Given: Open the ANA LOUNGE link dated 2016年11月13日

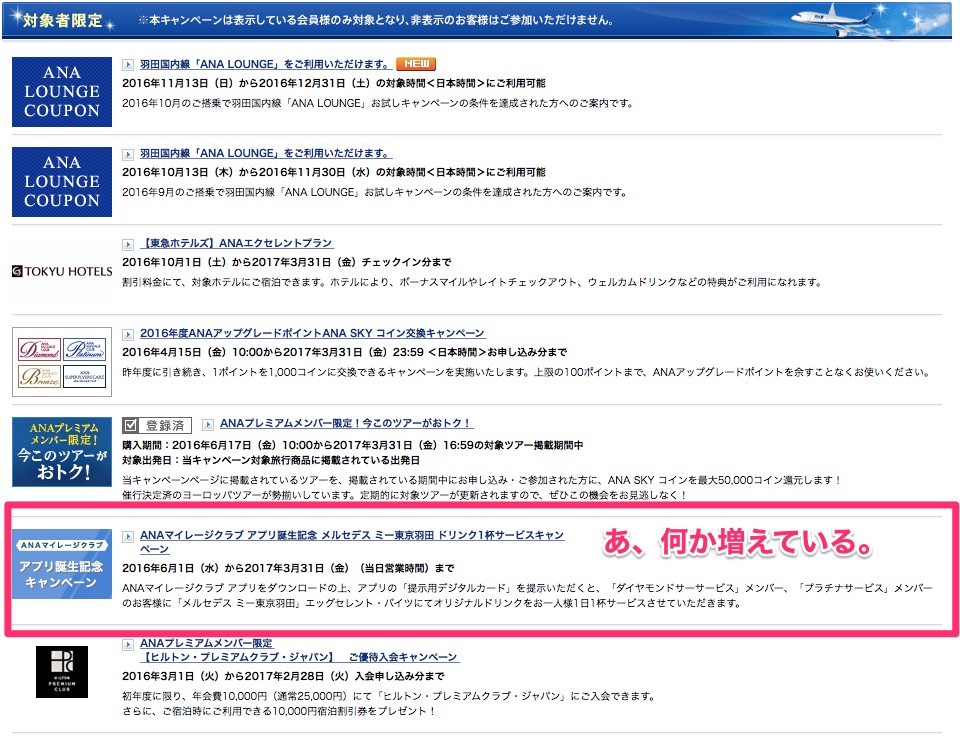Looking at the screenshot, I should 266,64.
